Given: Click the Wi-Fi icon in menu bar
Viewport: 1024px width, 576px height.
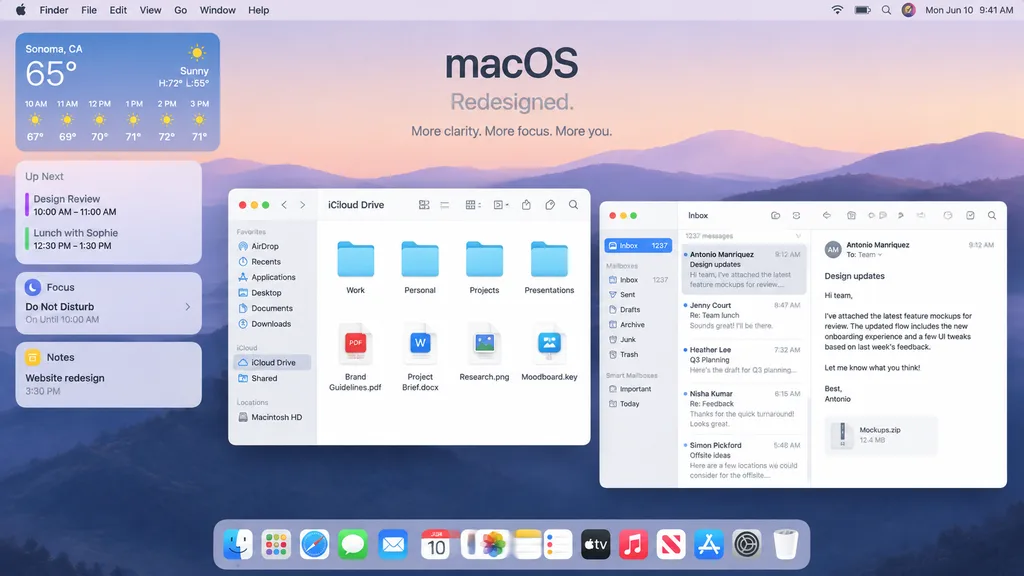Looking at the screenshot, I should point(837,10).
